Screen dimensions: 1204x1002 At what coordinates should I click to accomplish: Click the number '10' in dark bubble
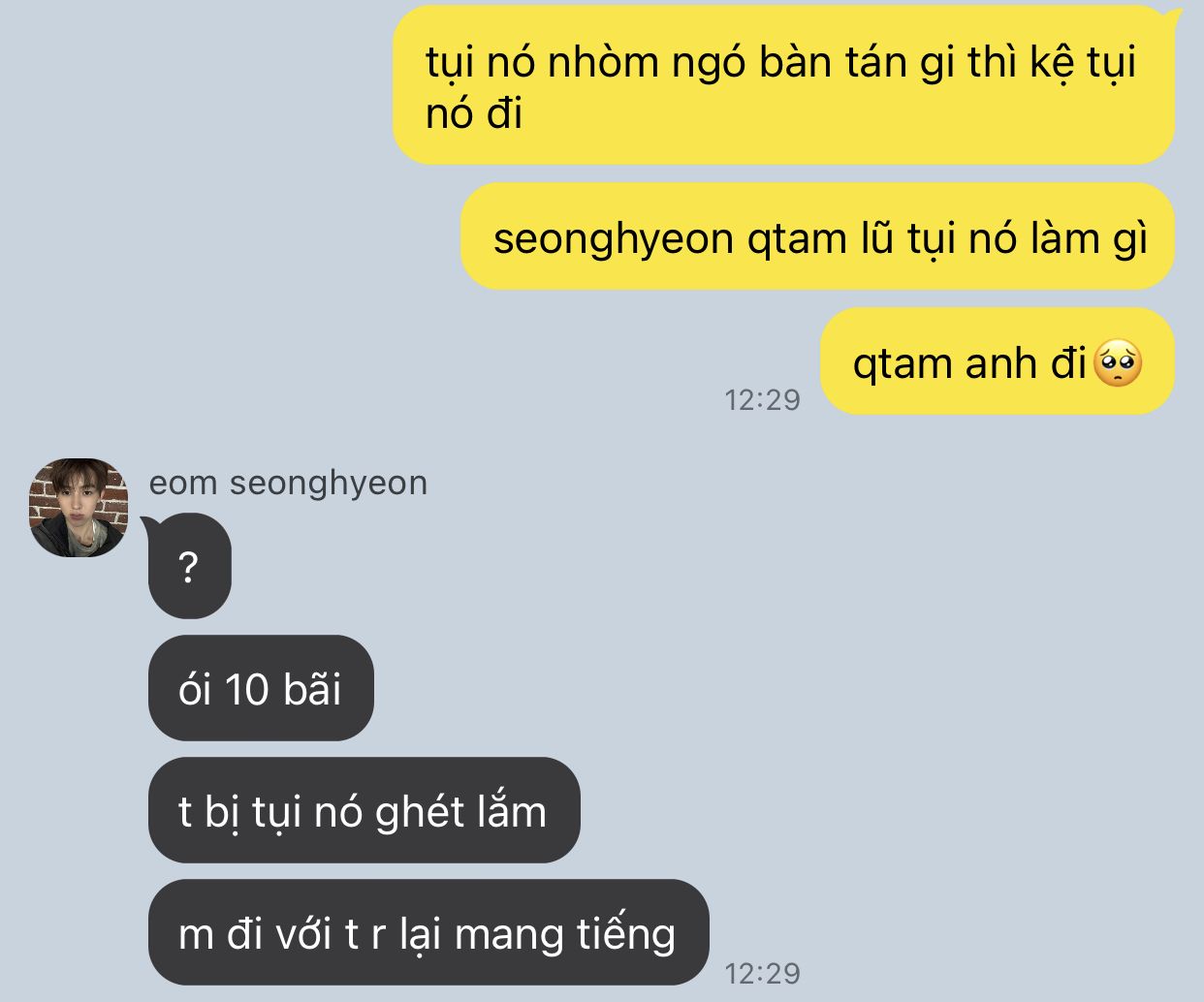coord(246,690)
